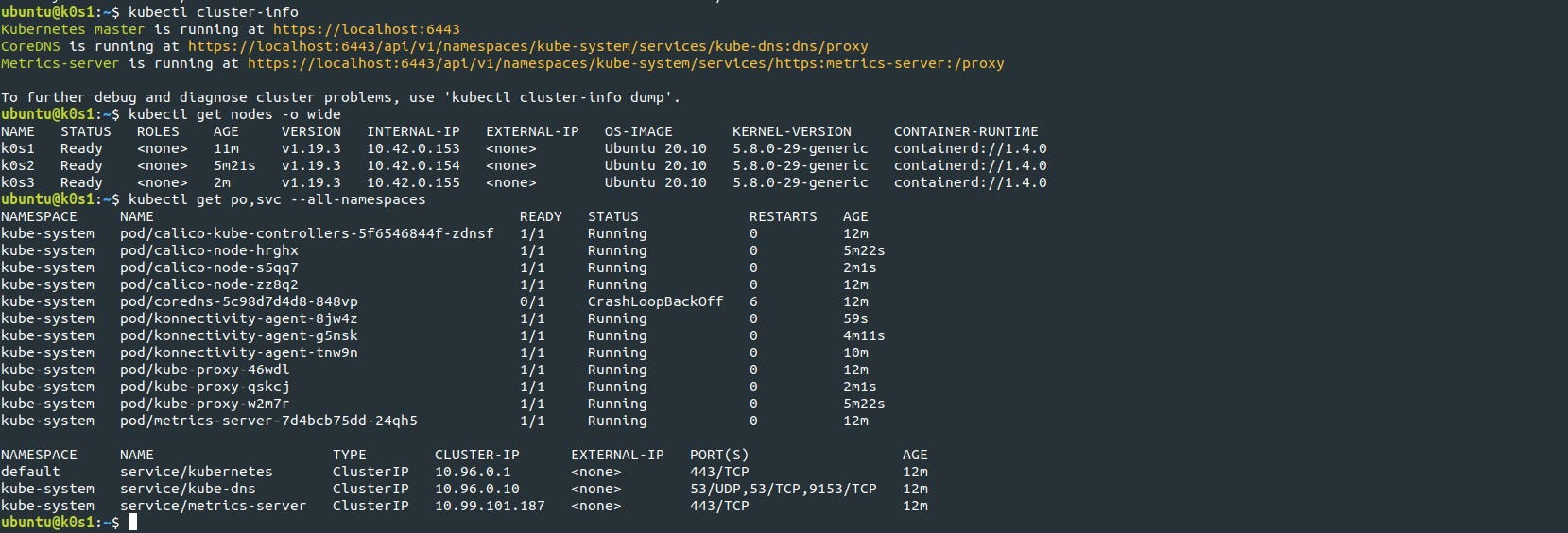Open the CoreDNS kube-dns proxy URL
This screenshot has width=1568, height=533.
pos(527,46)
